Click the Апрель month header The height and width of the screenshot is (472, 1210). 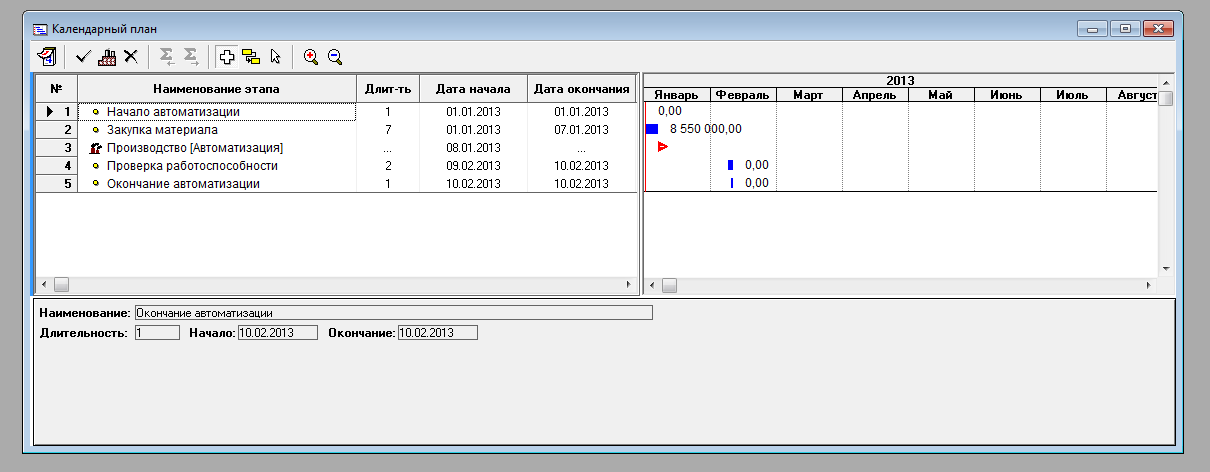click(875, 95)
